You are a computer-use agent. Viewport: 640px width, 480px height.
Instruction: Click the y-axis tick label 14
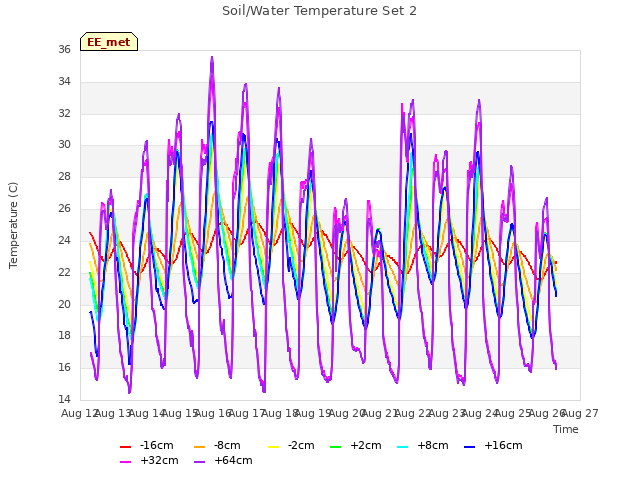point(64,399)
